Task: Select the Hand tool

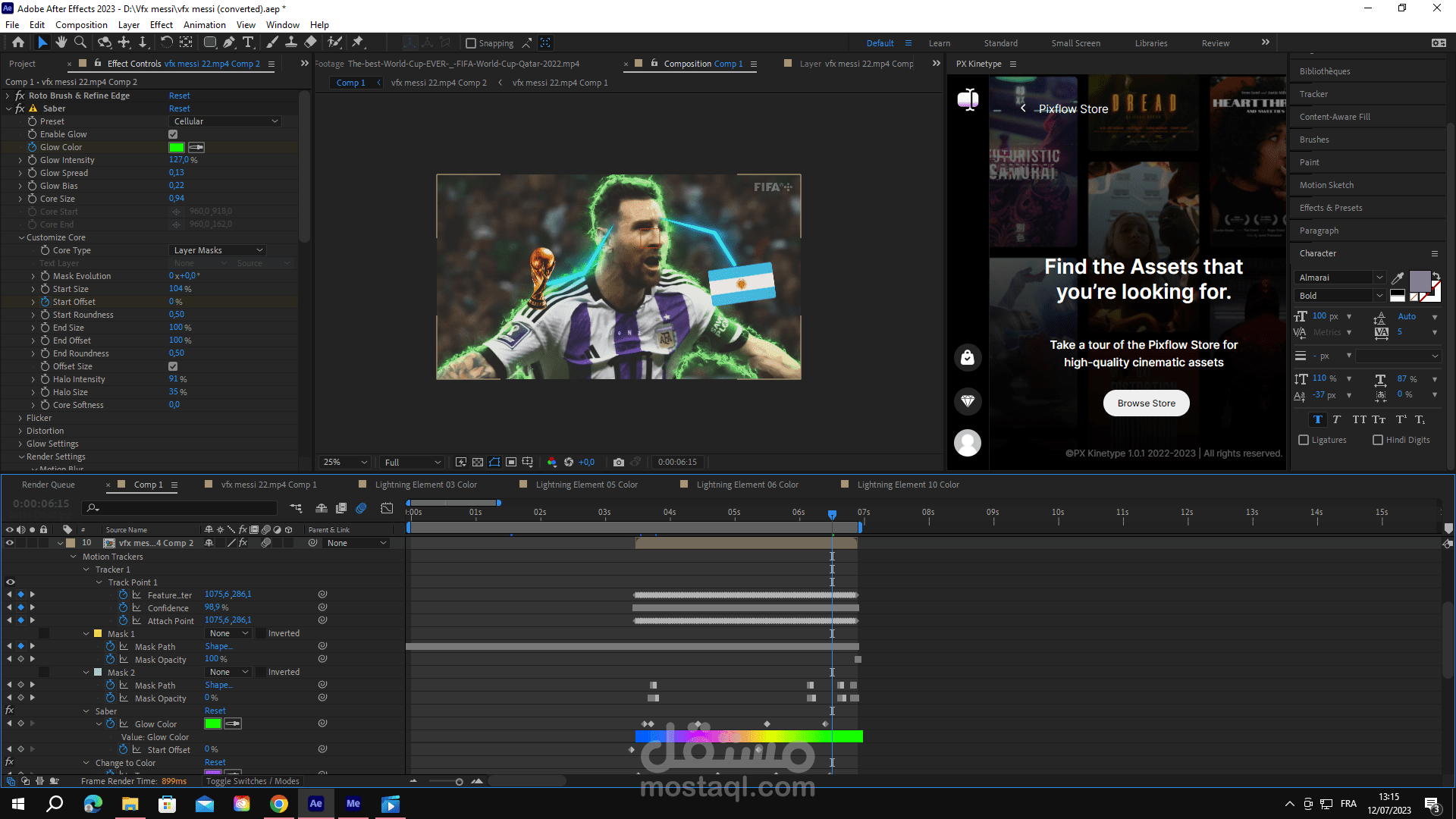Action: tap(61, 42)
